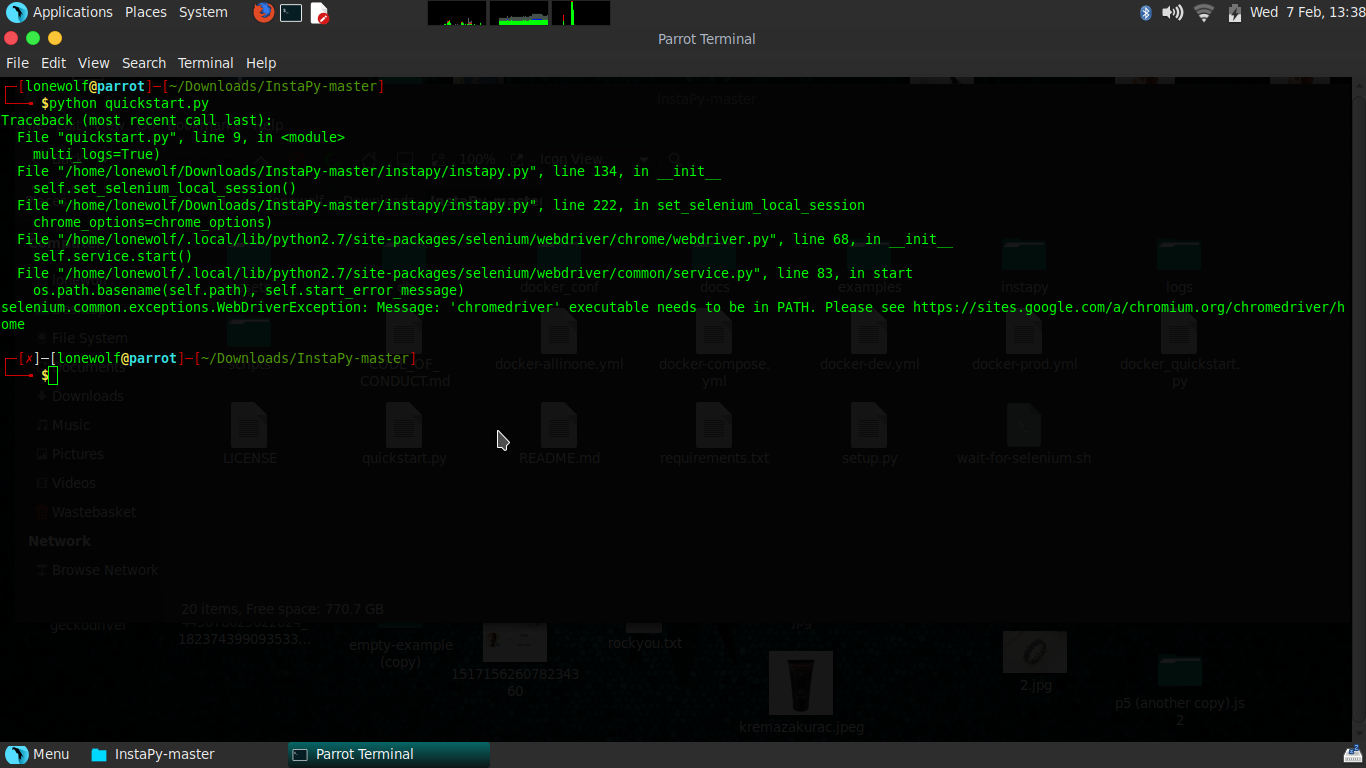Open the Help menu of the terminal
Viewport: 1366px width, 768px height.
point(261,63)
